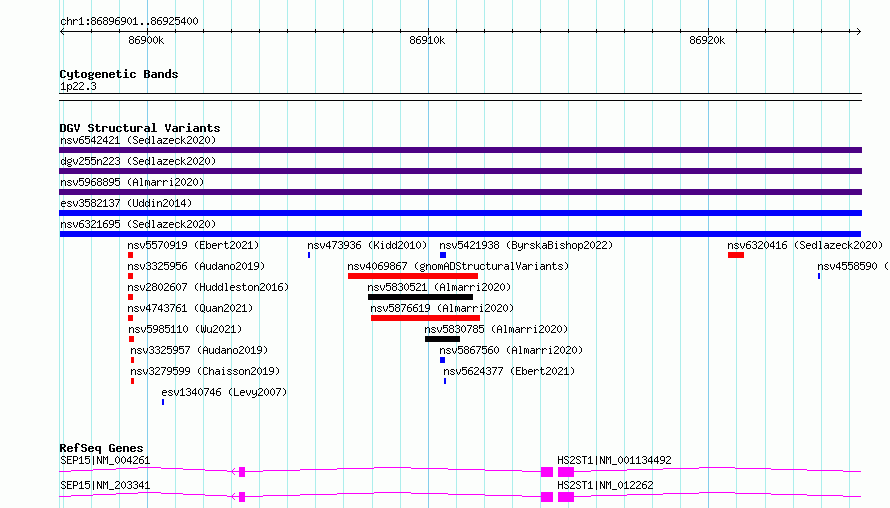Viewport: 890px width, 508px height.
Task: Click the red marker under nsv2802607
Action: click(x=131, y=297)
